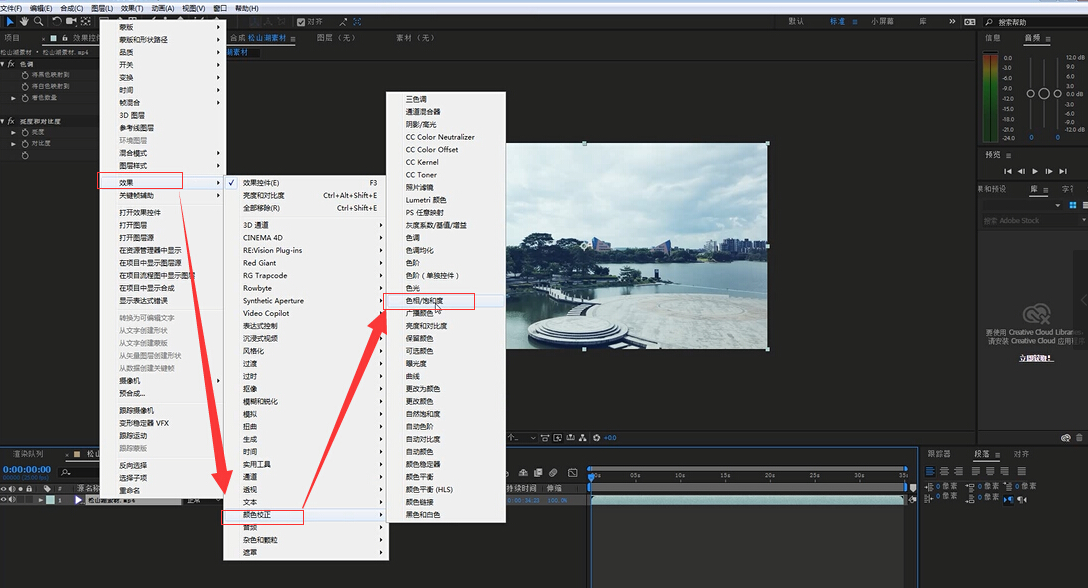The width and height of the screenshot is (1088, 588).
Task: Adjust the center audio level slider knob
Action: (1044, 93)
